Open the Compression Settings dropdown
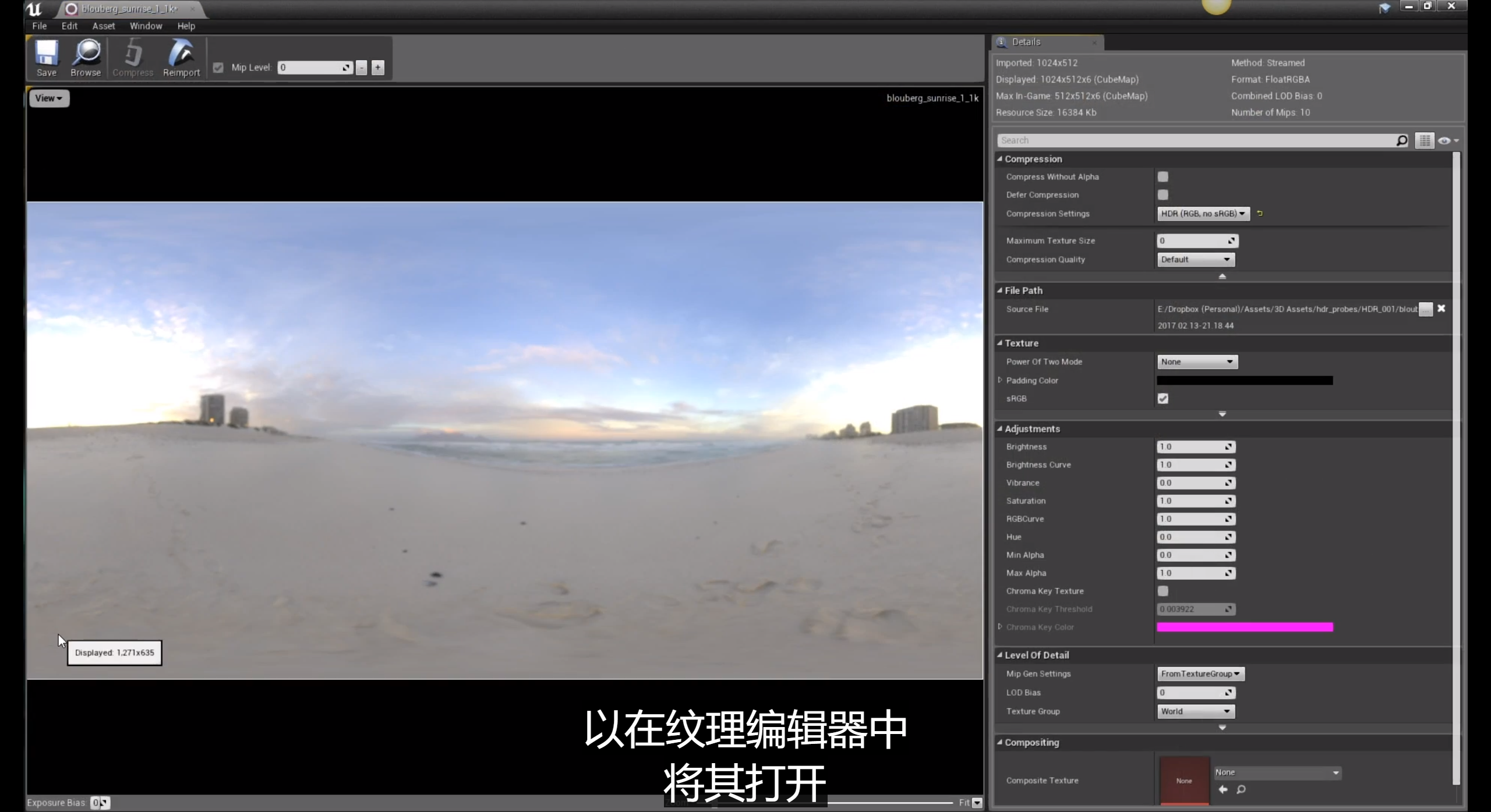The height and width of the screenshot is (812, 1491). 1203,214
